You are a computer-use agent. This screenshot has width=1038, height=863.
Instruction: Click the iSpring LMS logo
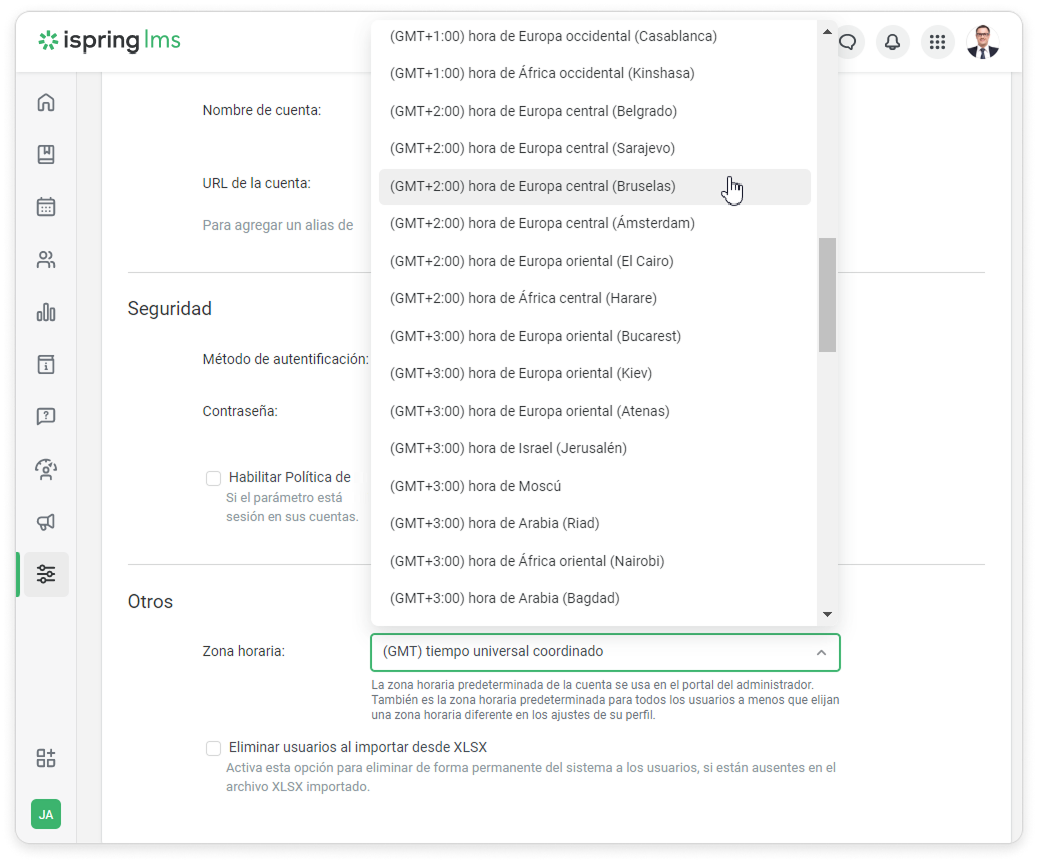(109, 42)
